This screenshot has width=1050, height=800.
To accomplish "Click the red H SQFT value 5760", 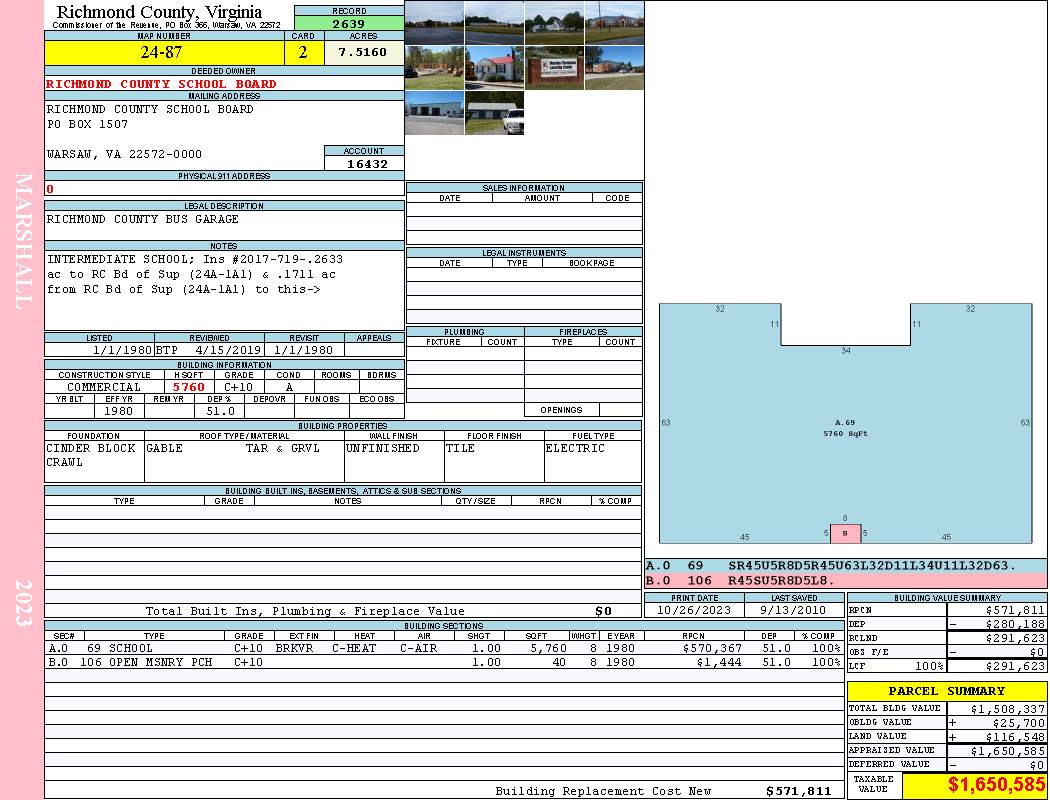I will (x=188, y=387).
